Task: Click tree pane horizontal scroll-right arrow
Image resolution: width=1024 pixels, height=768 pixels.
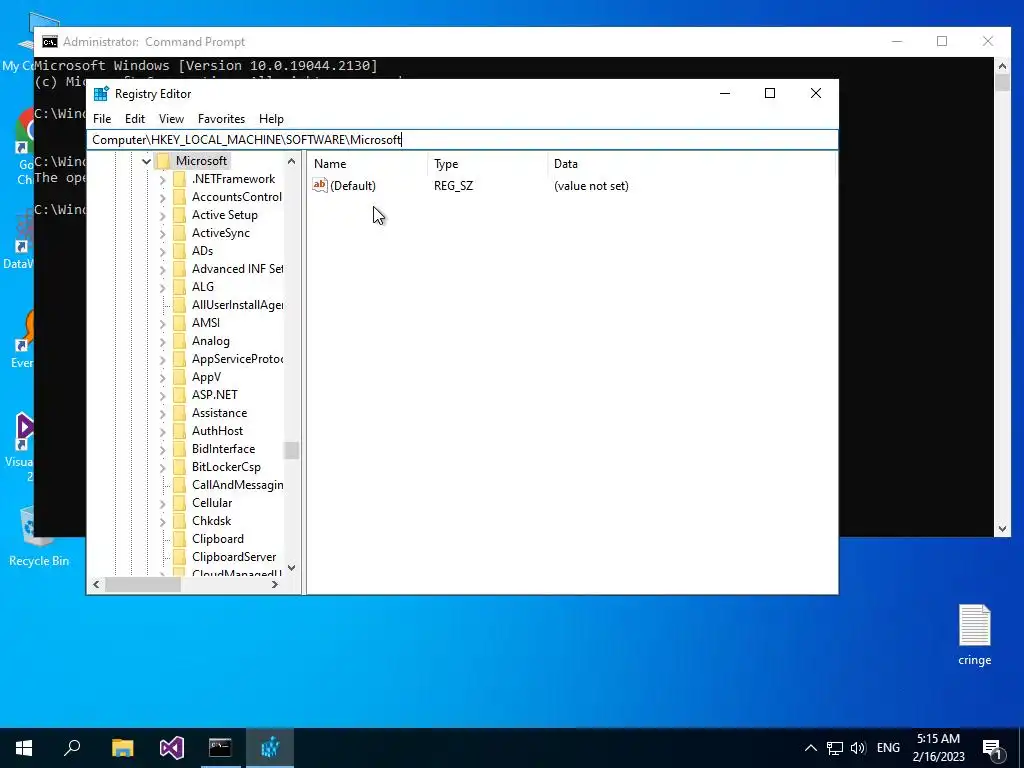Action: [x=275, y=584]
